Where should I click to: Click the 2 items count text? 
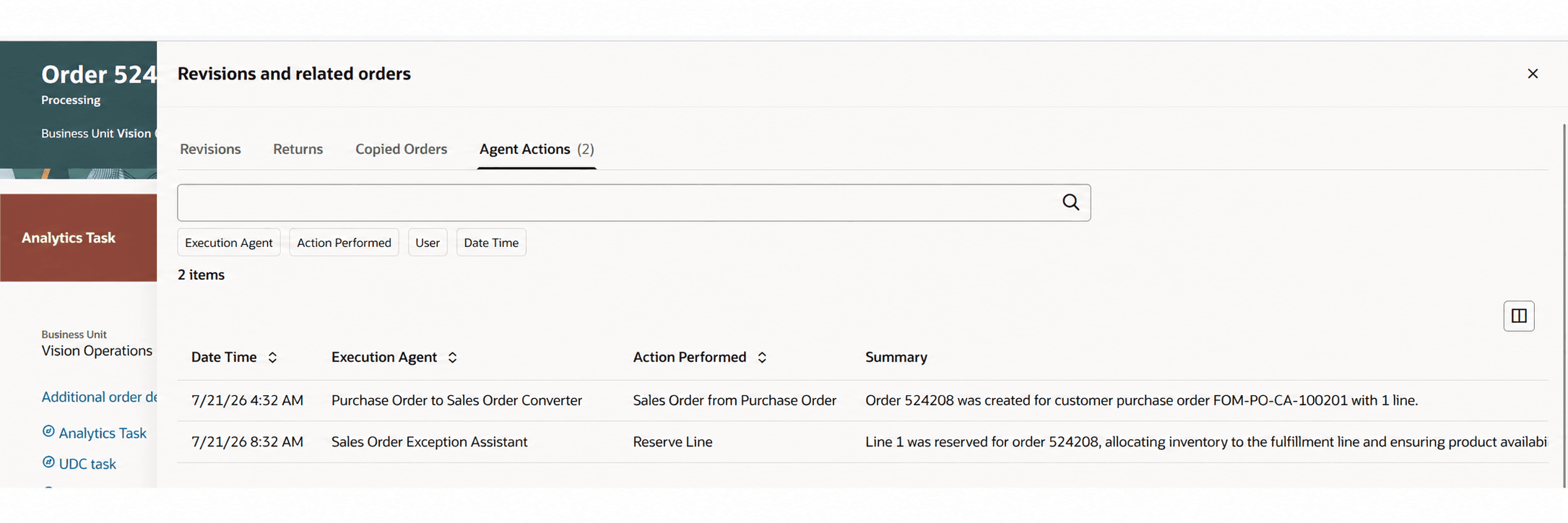pyautogui.click(x=201, y=275)
